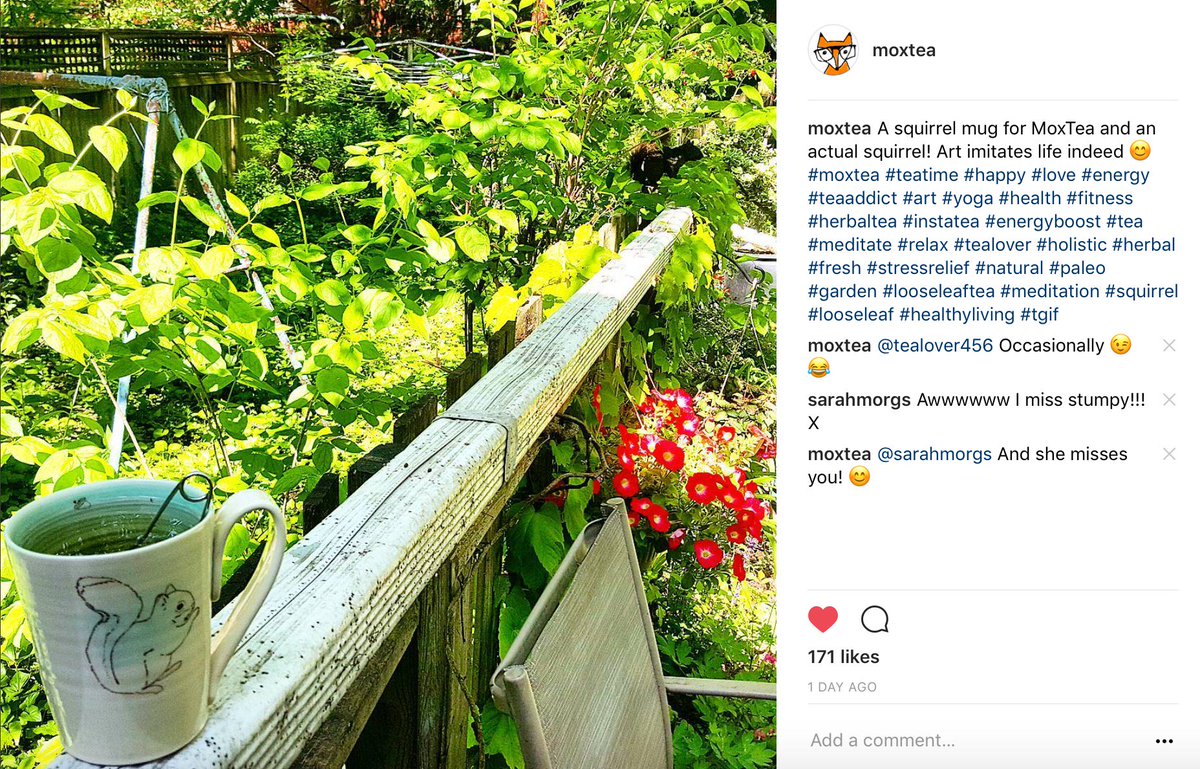Image resolution: width=1200 pixels, height=769 pixels.
Task: Delete the @tealover456 Occasionally comment
Action: [1169, 345]
